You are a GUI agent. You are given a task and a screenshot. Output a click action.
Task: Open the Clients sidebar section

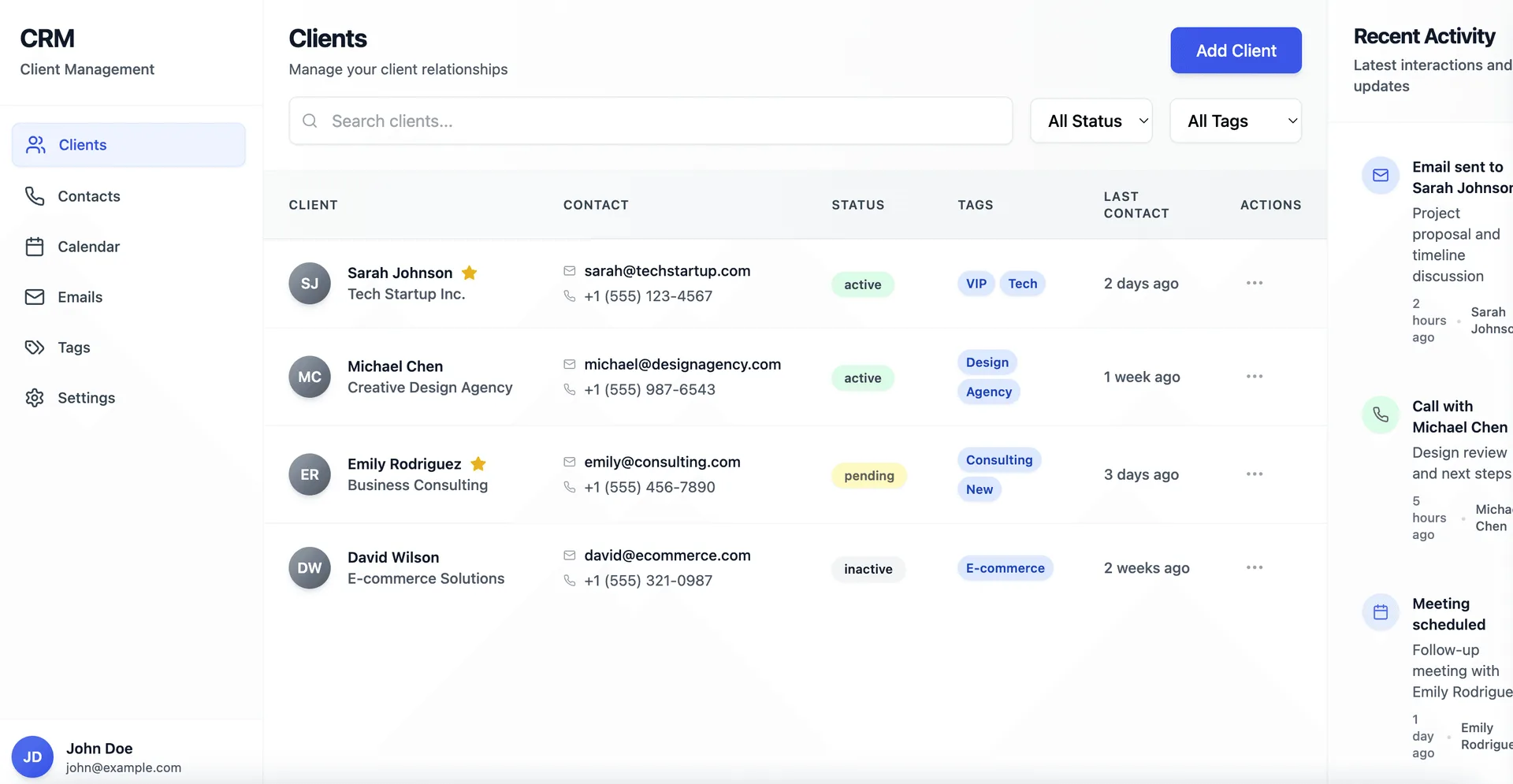(x=128, y=145)
